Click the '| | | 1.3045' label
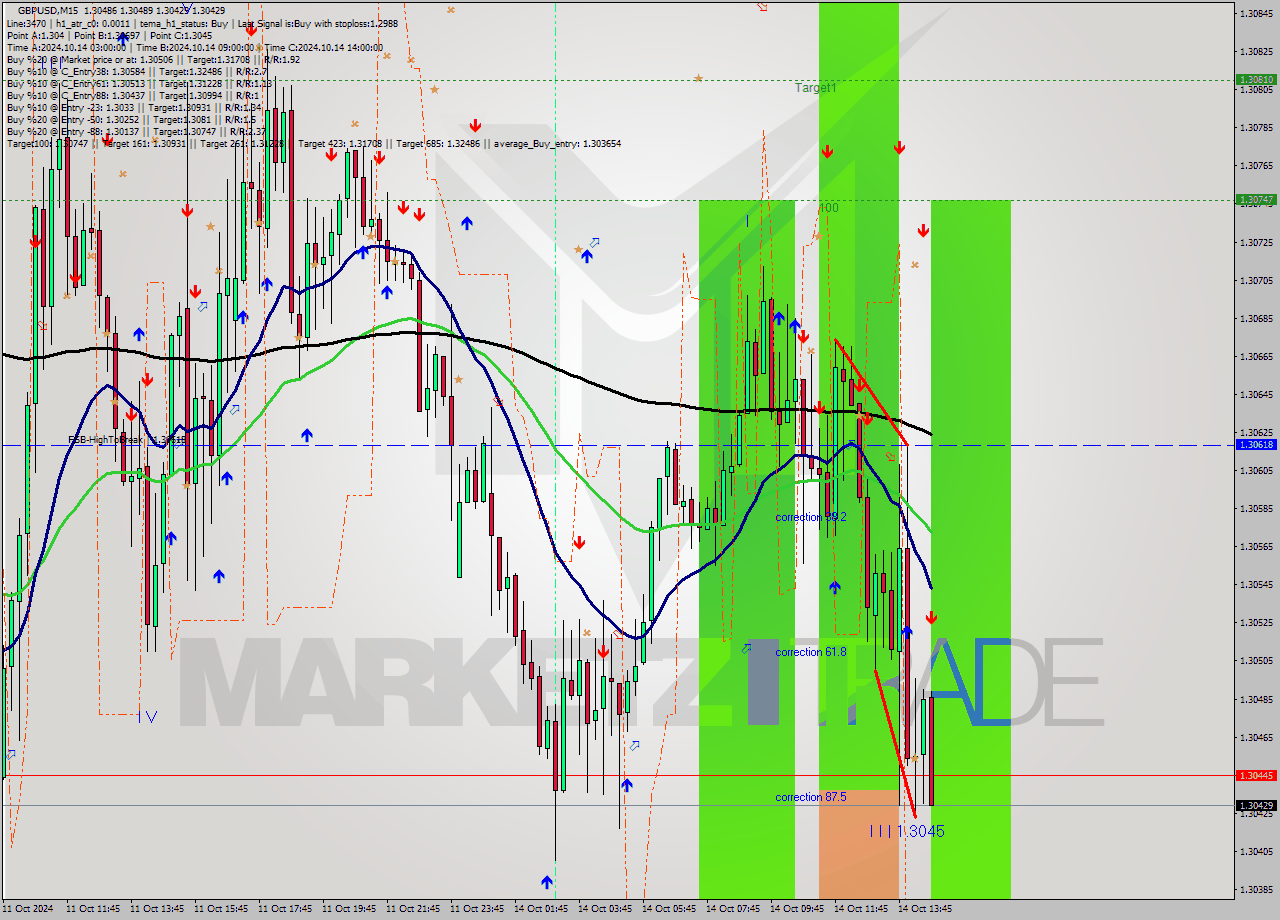1280x920 pixels. tap(906, 831)
